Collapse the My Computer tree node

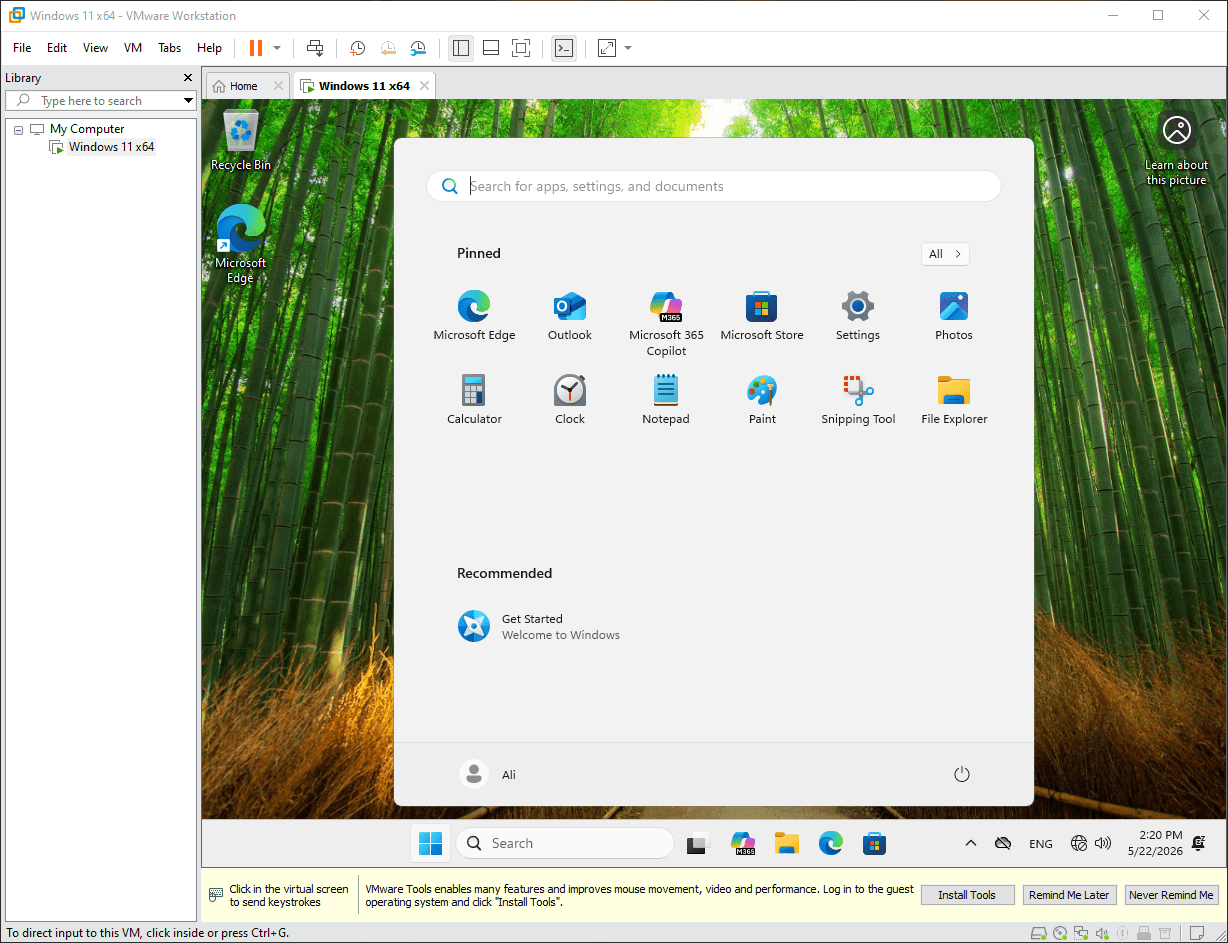[18, 130]
